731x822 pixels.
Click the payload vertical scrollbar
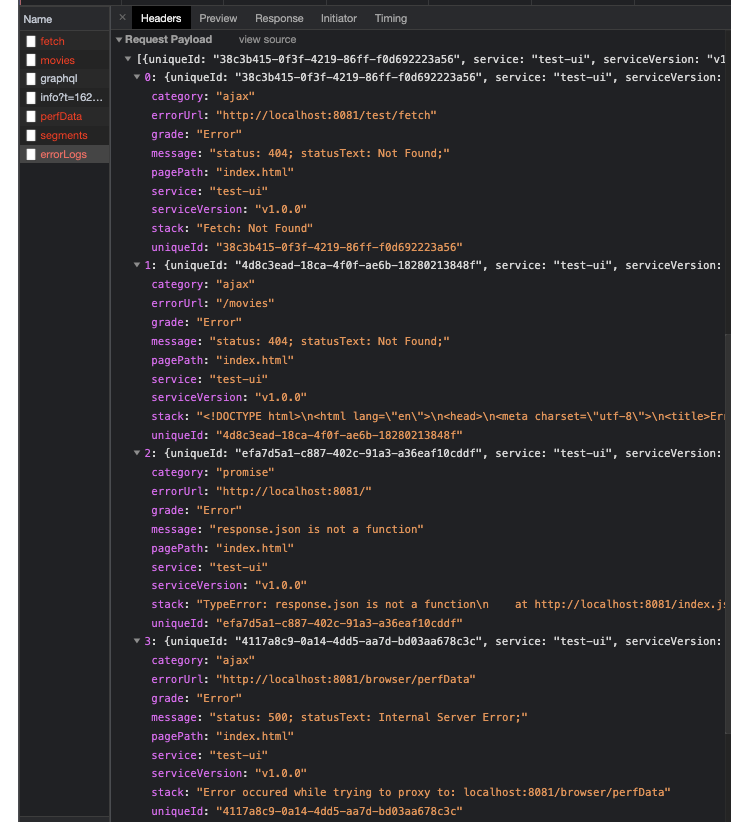[x=728, y=534]
